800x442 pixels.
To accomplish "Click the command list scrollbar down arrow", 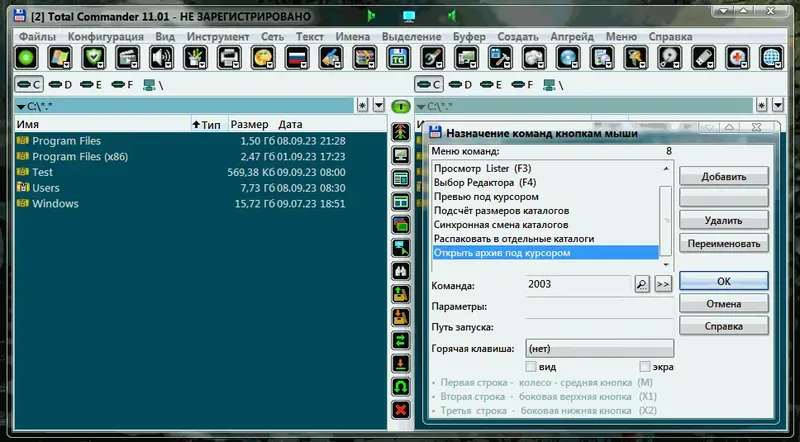I will tap(666, 264).
